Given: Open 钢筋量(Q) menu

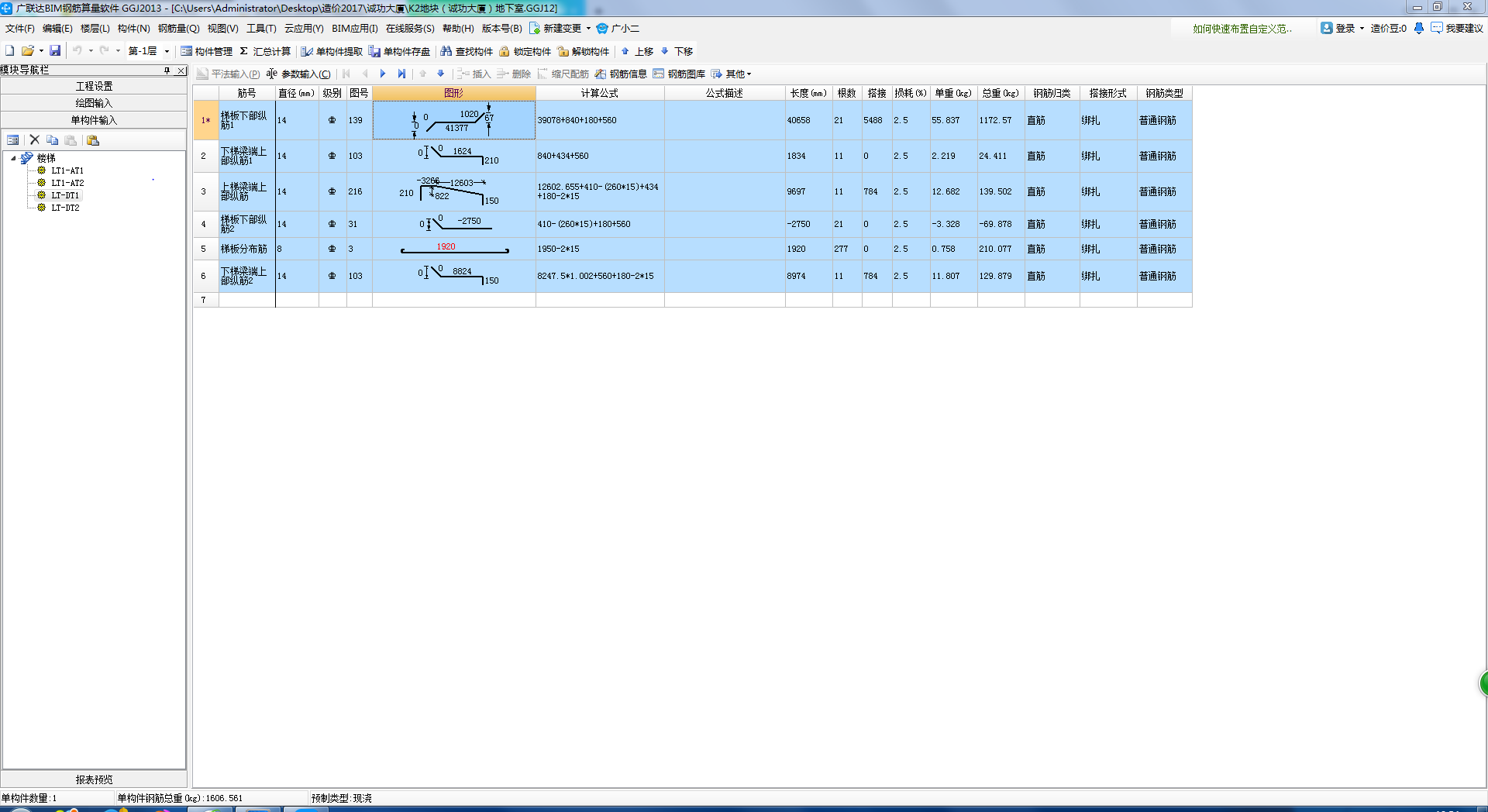Looking at the screenshot, I should (178, 29).
